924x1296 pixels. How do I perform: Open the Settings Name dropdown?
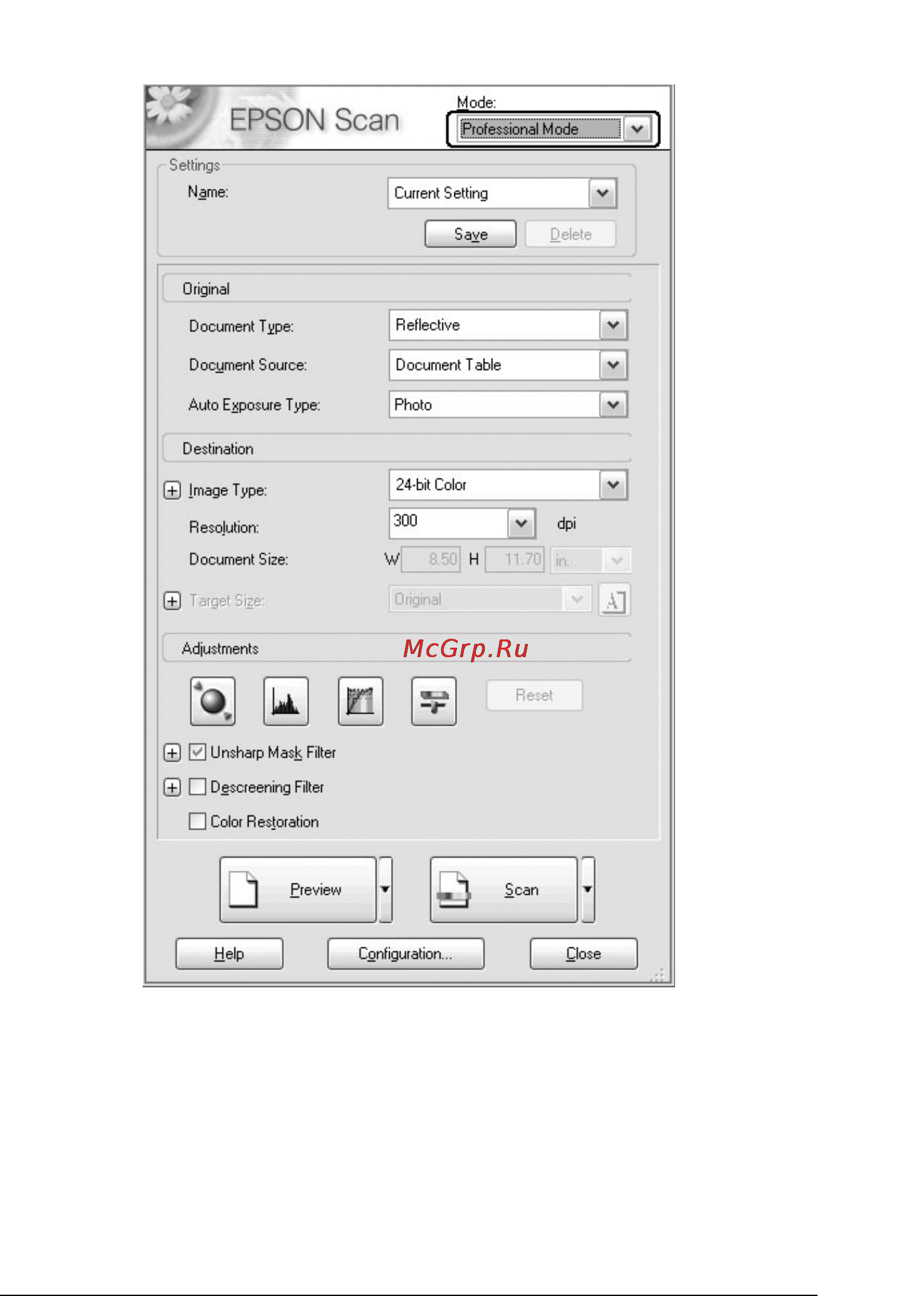point(503,193)
